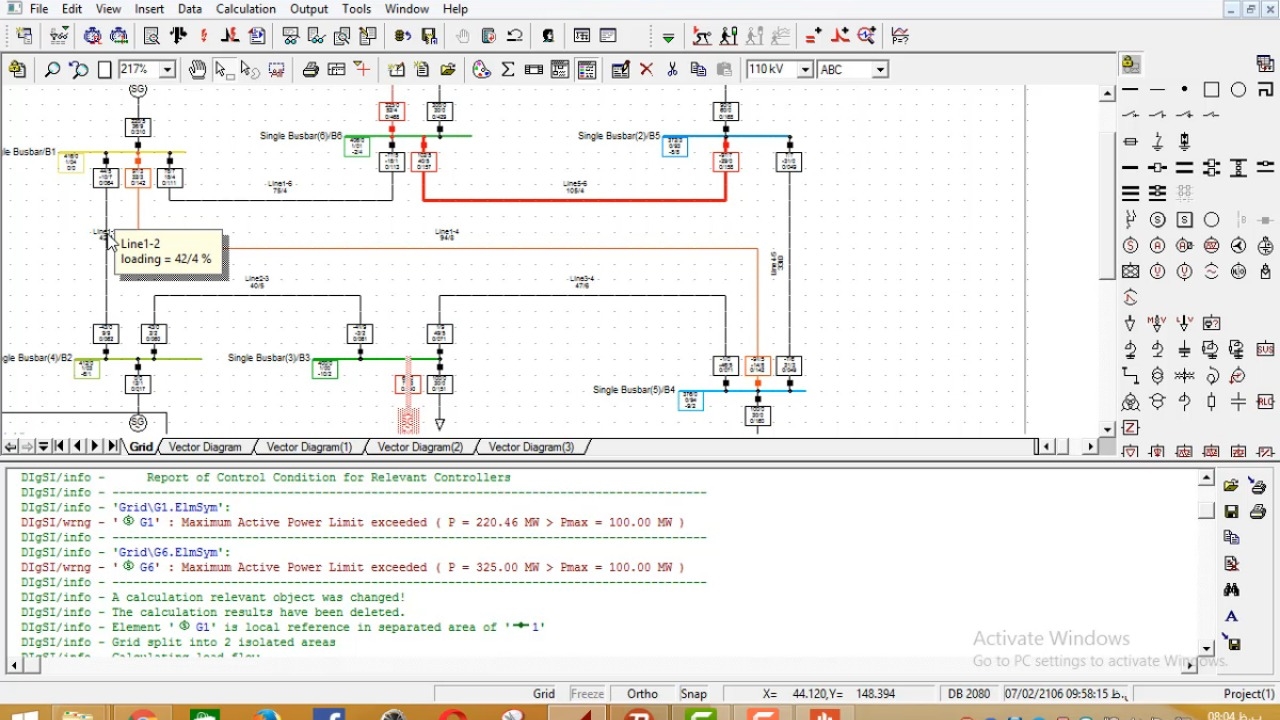Click Single Busbar(5)/B4 label in diagram
Viewport: 1280px width, 720px height.
point(633,390)
